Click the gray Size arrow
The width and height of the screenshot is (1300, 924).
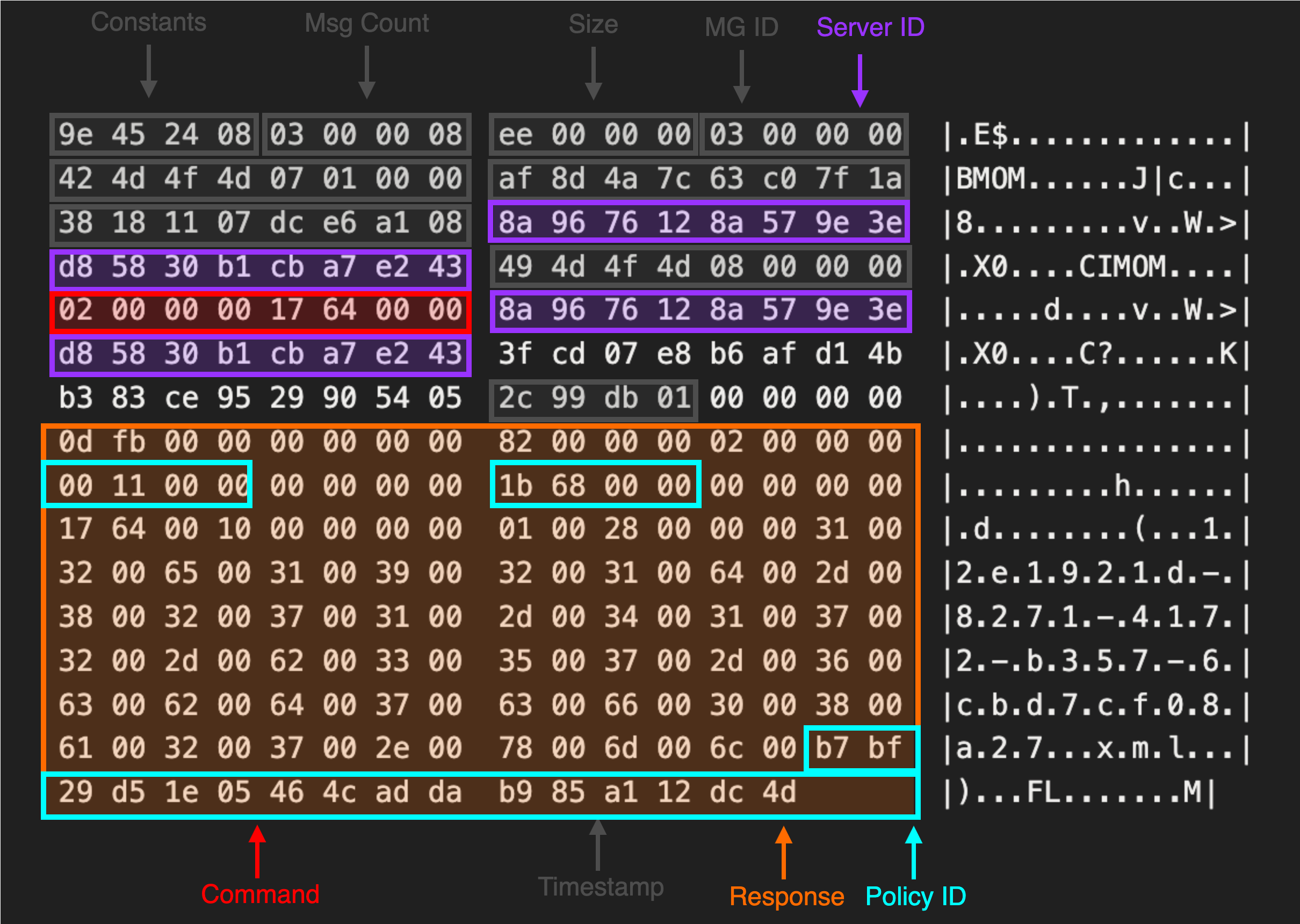(x=594, y=73)
